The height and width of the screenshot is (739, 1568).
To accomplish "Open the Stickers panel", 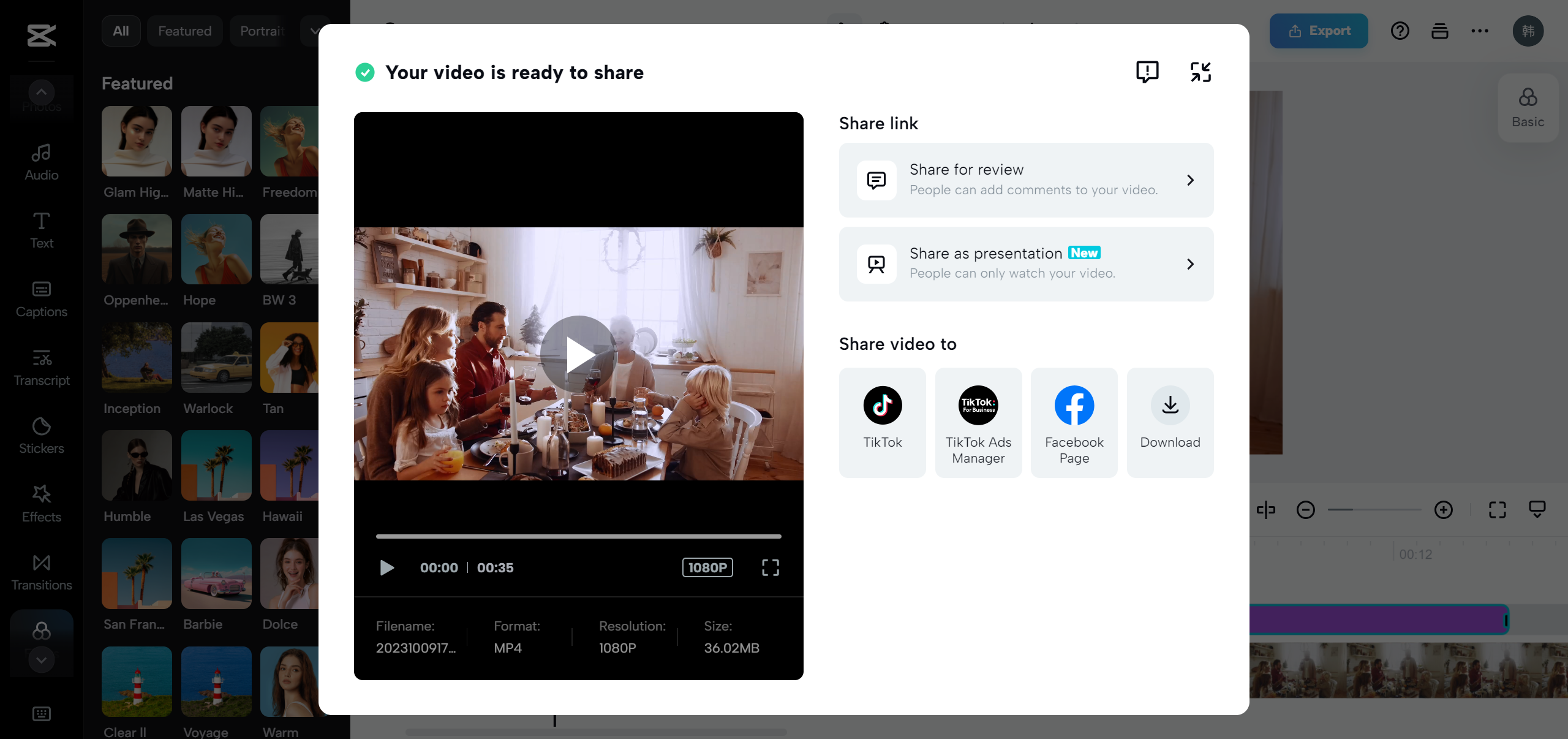I will pyautogui.click(x=40, y=435).
